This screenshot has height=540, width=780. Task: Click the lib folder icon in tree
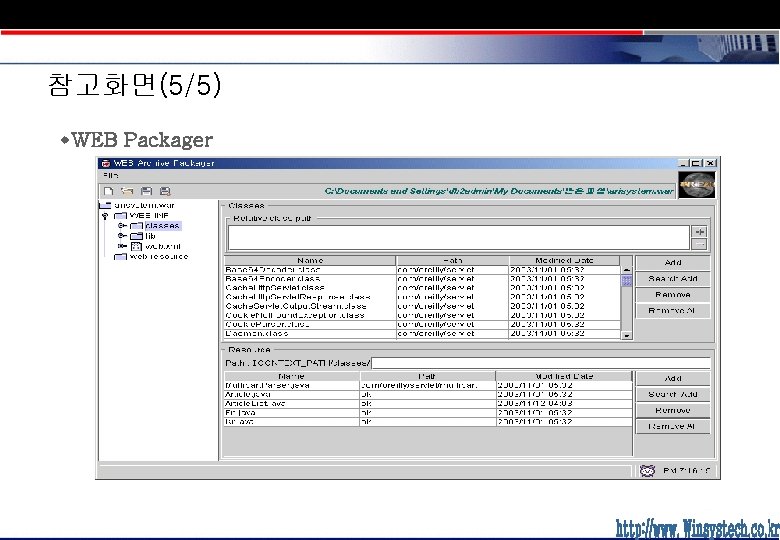[x=136, y=236]
